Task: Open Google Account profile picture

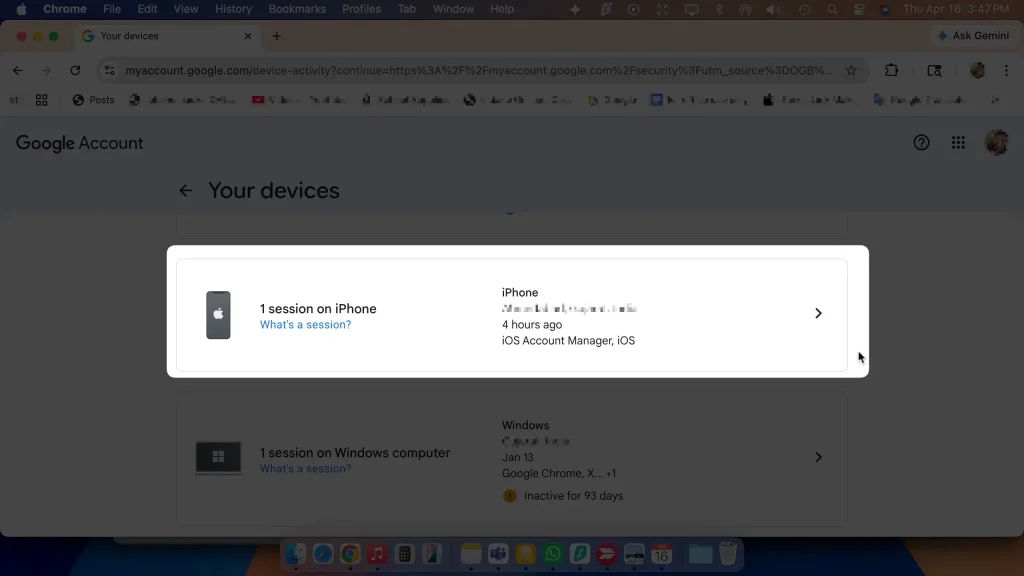Action: point(997,142)
